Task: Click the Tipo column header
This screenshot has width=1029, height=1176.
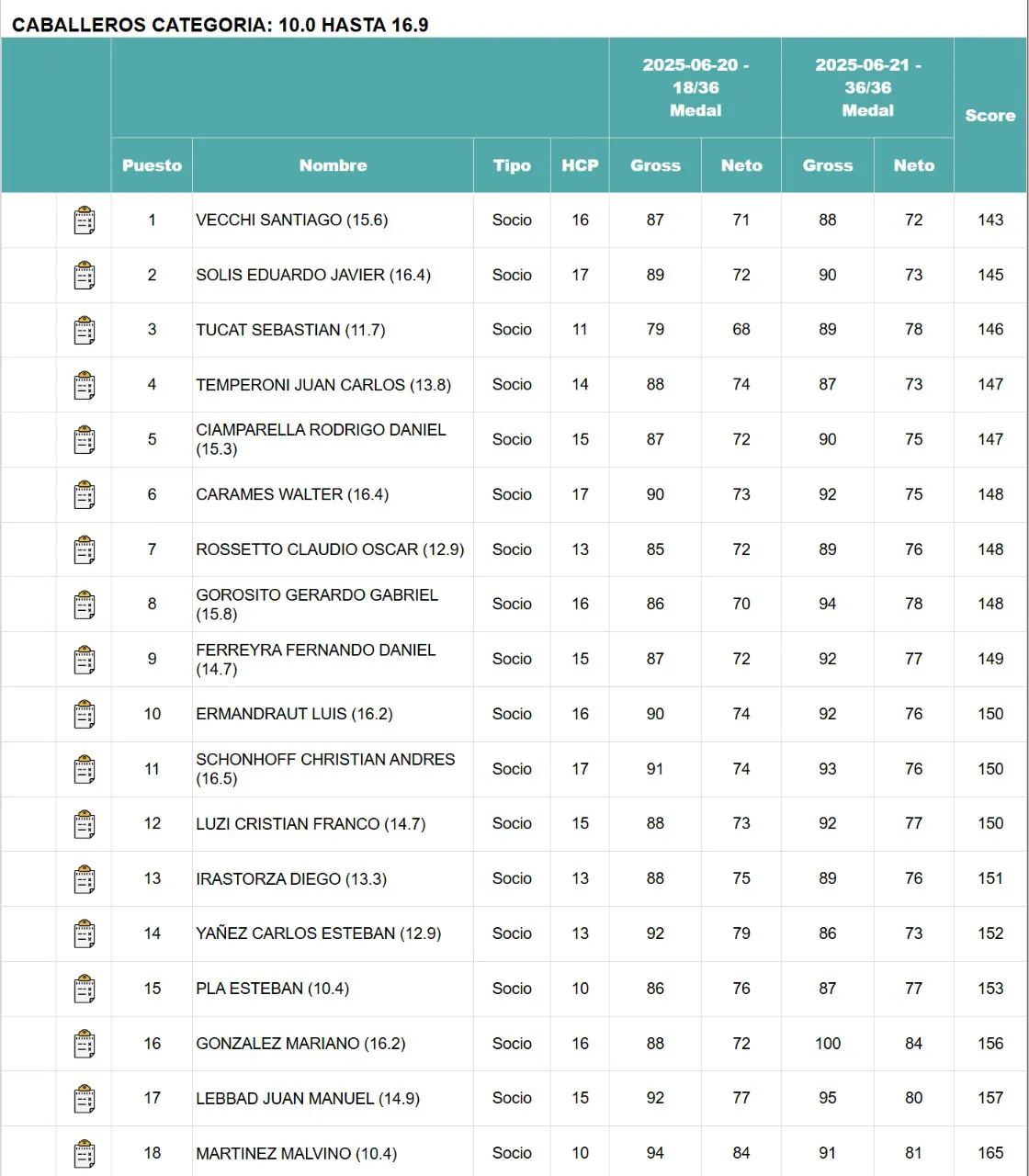Action: click(x=512, y=165)
